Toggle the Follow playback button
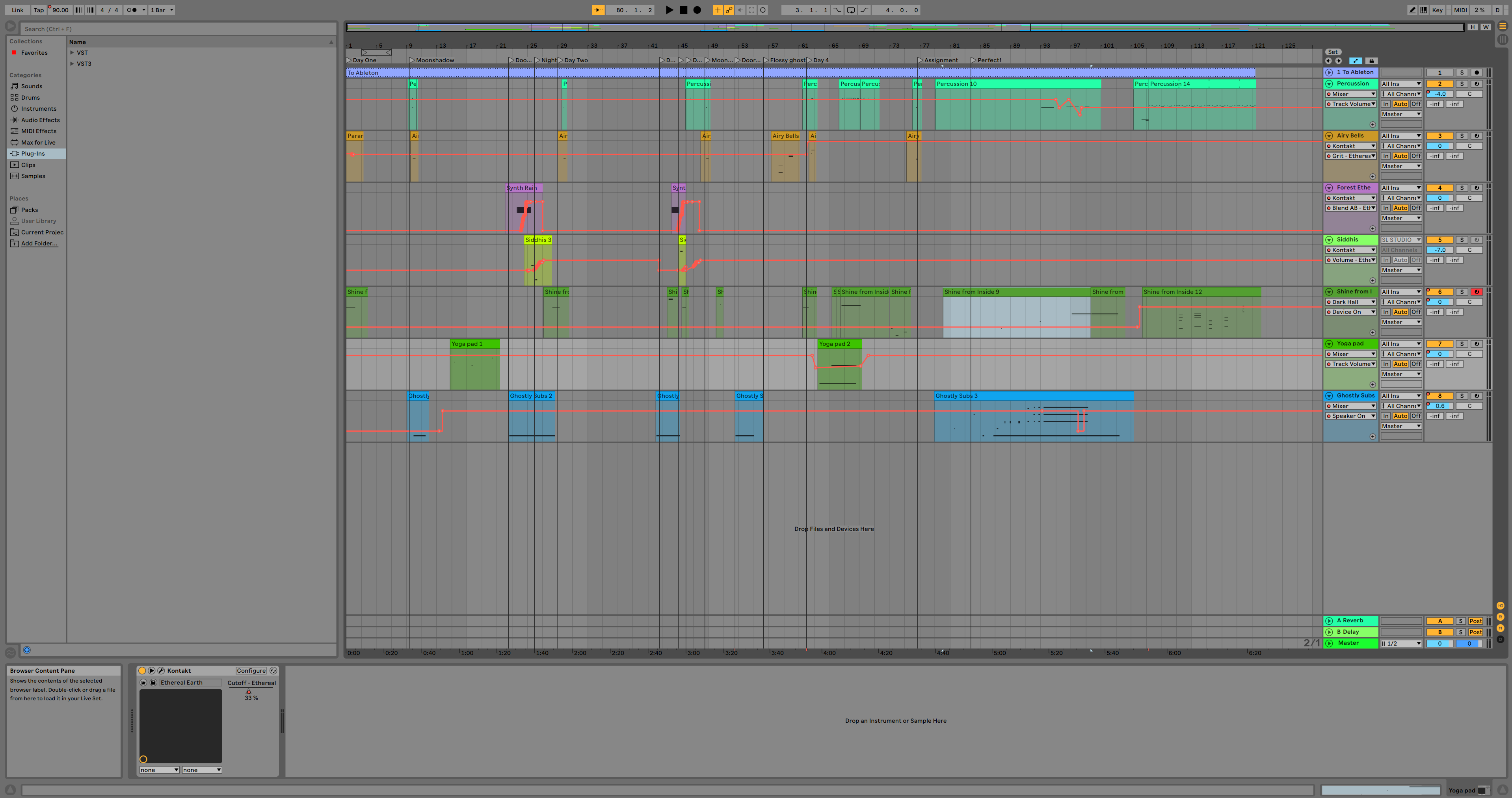Image resolution: width=1512 pixels, height=798 pixels. (x=598, y=10)
